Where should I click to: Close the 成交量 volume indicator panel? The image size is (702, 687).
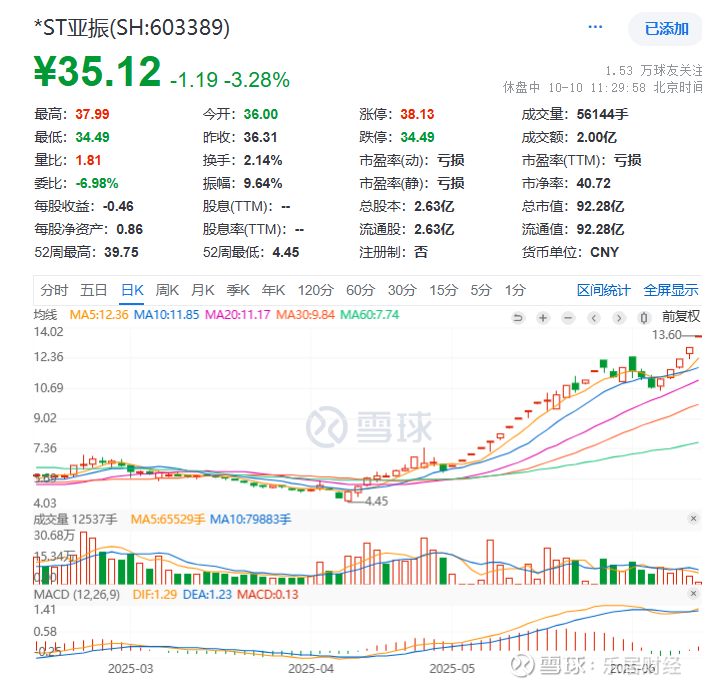click(x=693, y=519)
